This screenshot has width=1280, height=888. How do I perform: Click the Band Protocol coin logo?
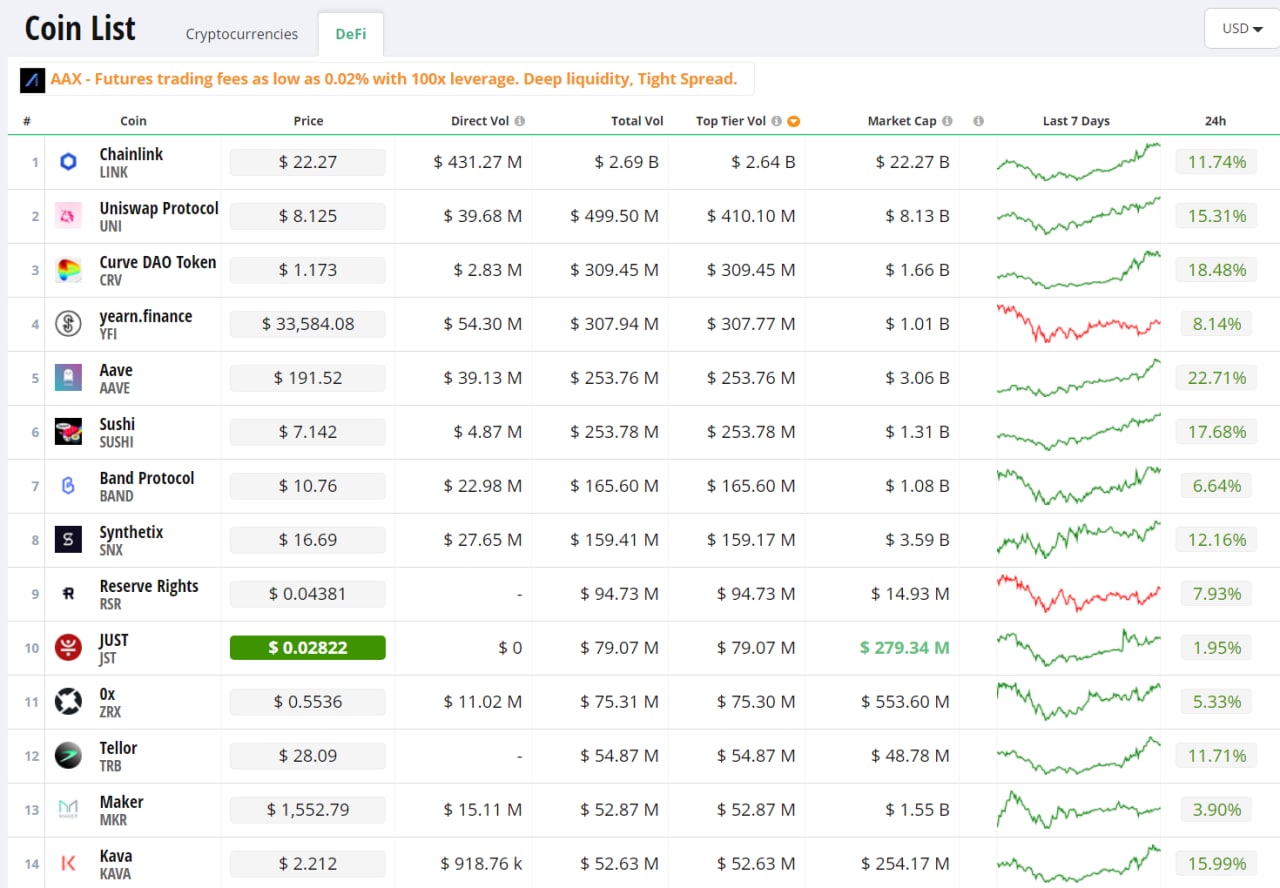(x=68, y=486)
